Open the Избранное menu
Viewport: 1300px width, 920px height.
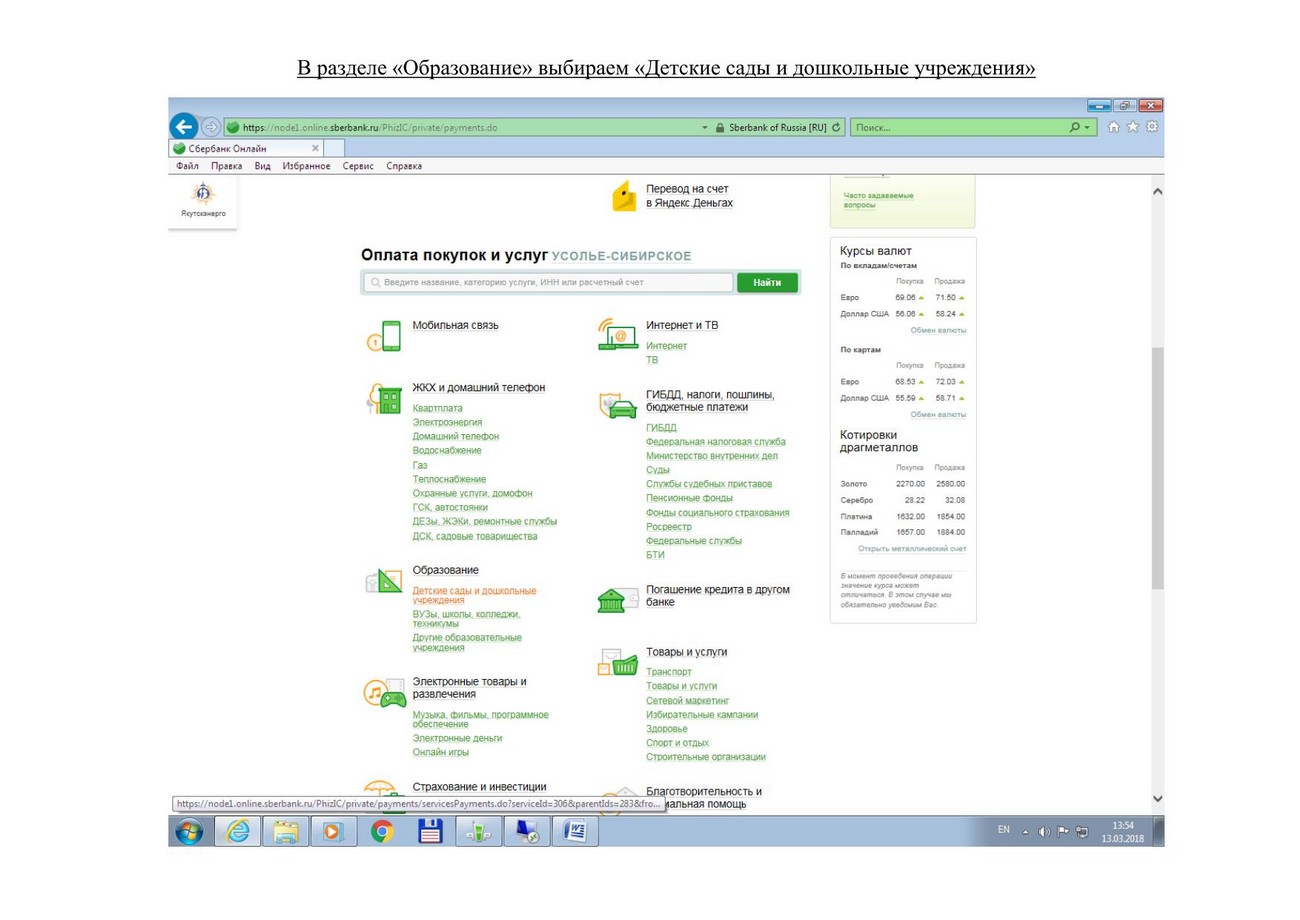[306, 166]
